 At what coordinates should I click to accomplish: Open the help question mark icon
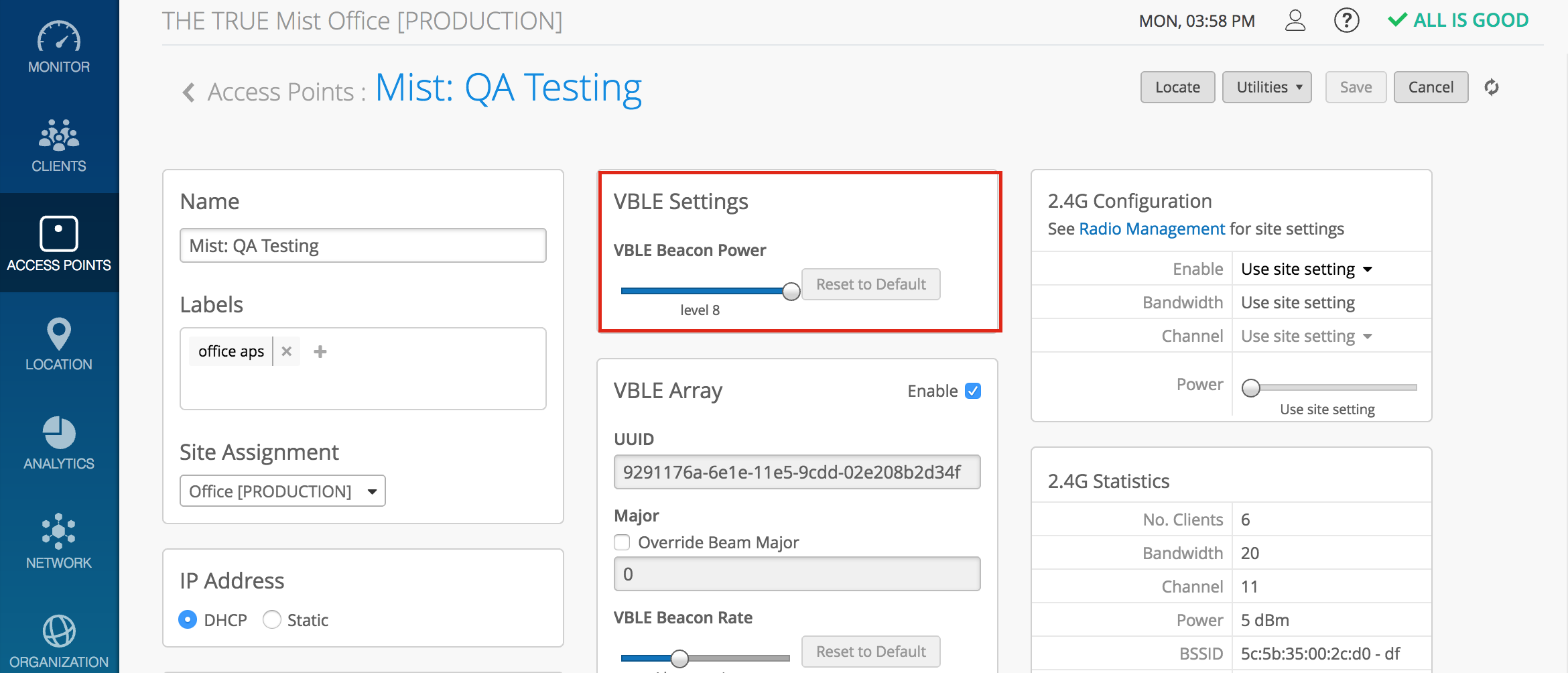point(1346,21)
